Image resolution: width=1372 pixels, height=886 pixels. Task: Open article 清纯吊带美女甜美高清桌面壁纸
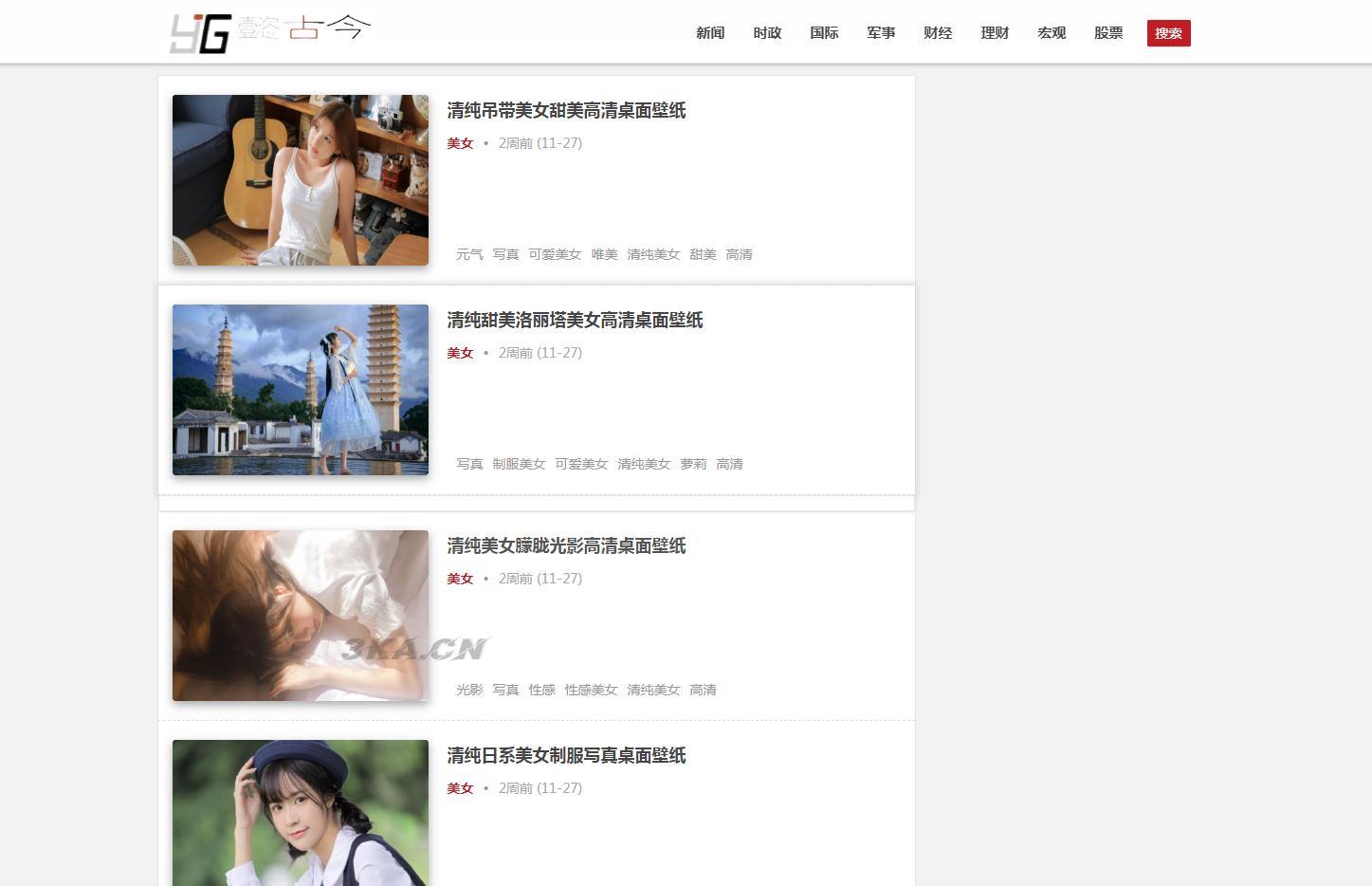tap(566, 111)
